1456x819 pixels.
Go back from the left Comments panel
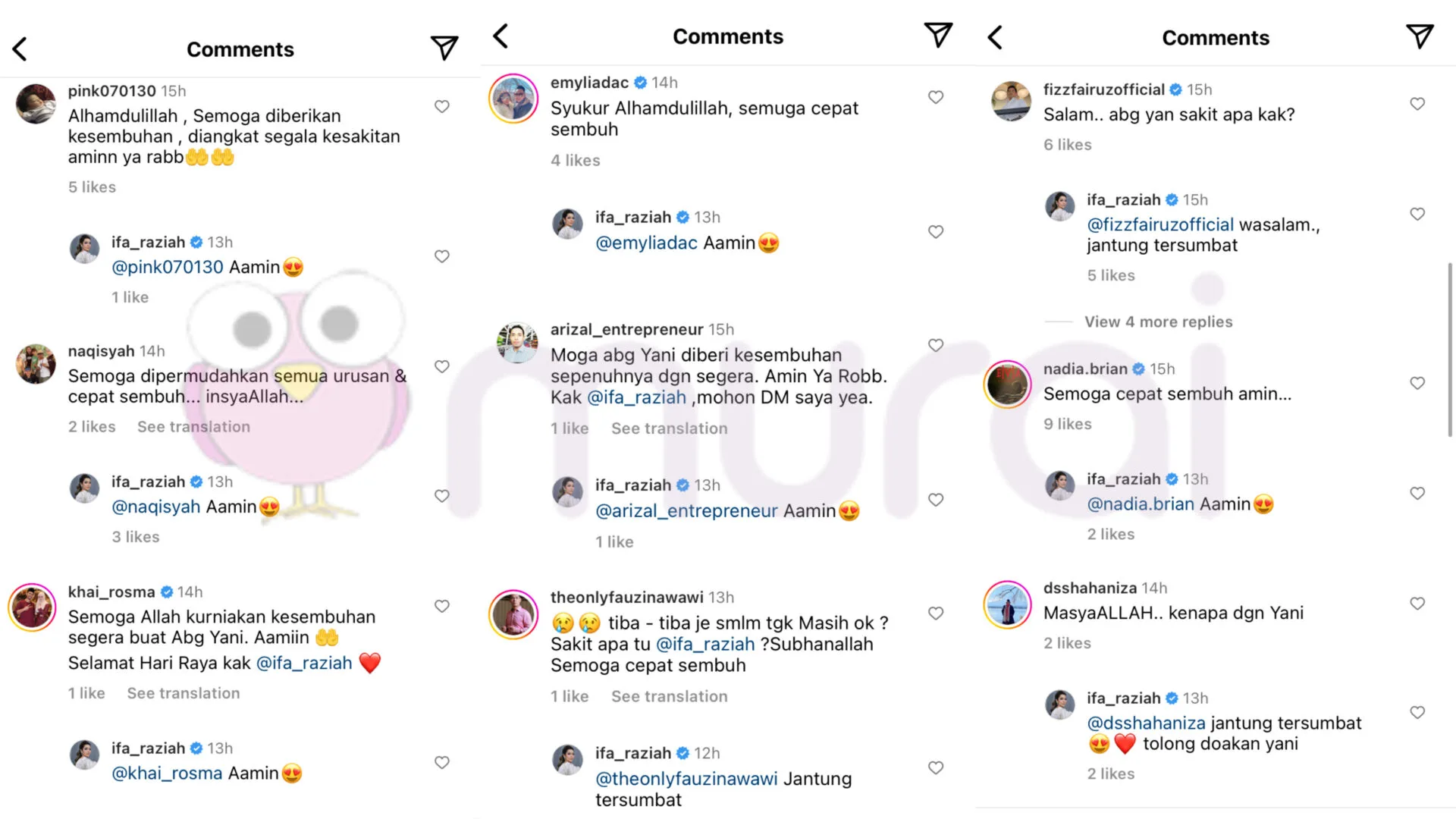20,49
